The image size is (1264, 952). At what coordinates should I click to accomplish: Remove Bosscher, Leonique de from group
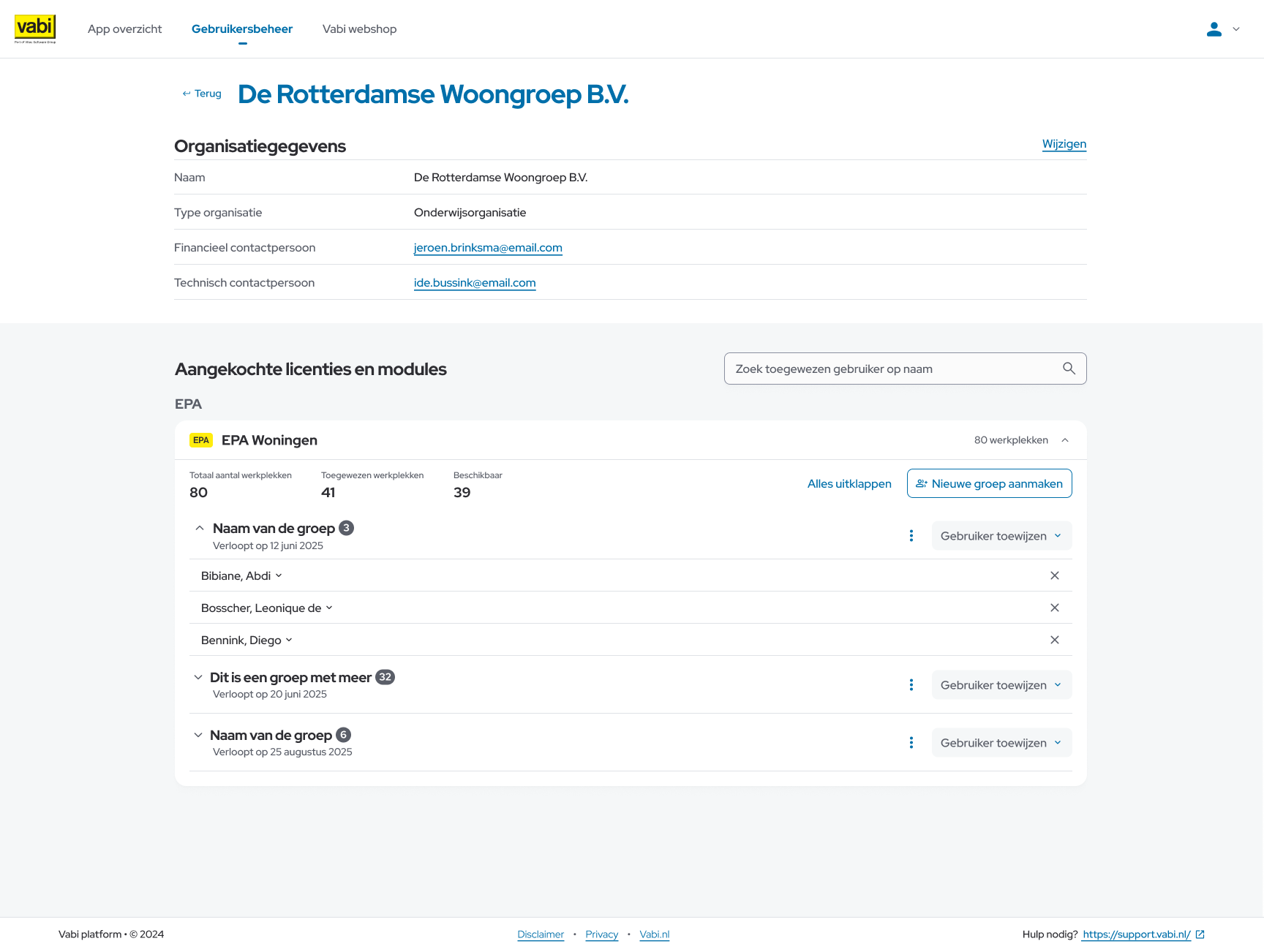1054,608
